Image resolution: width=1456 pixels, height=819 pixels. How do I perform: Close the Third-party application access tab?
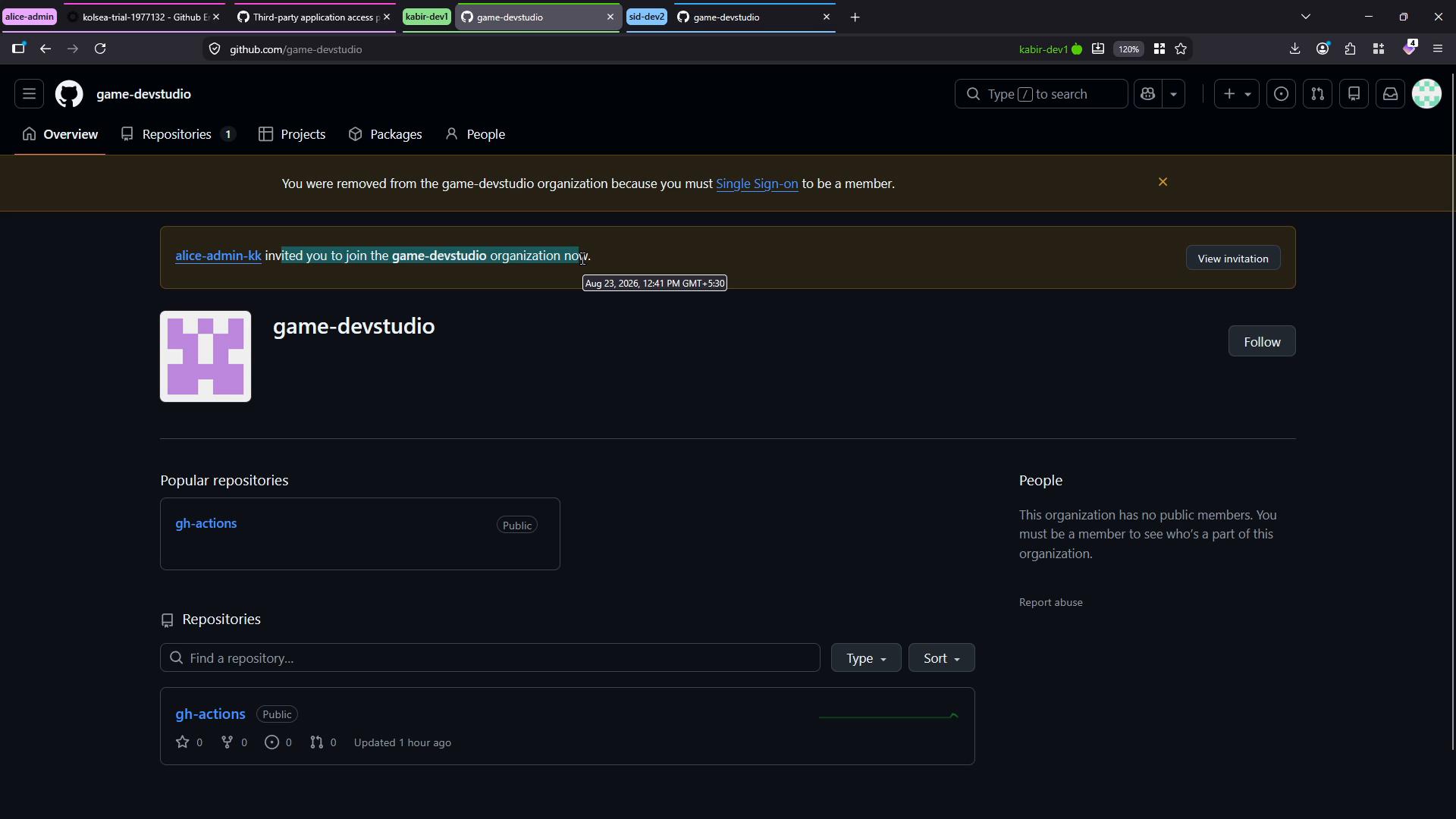[387, 17]
